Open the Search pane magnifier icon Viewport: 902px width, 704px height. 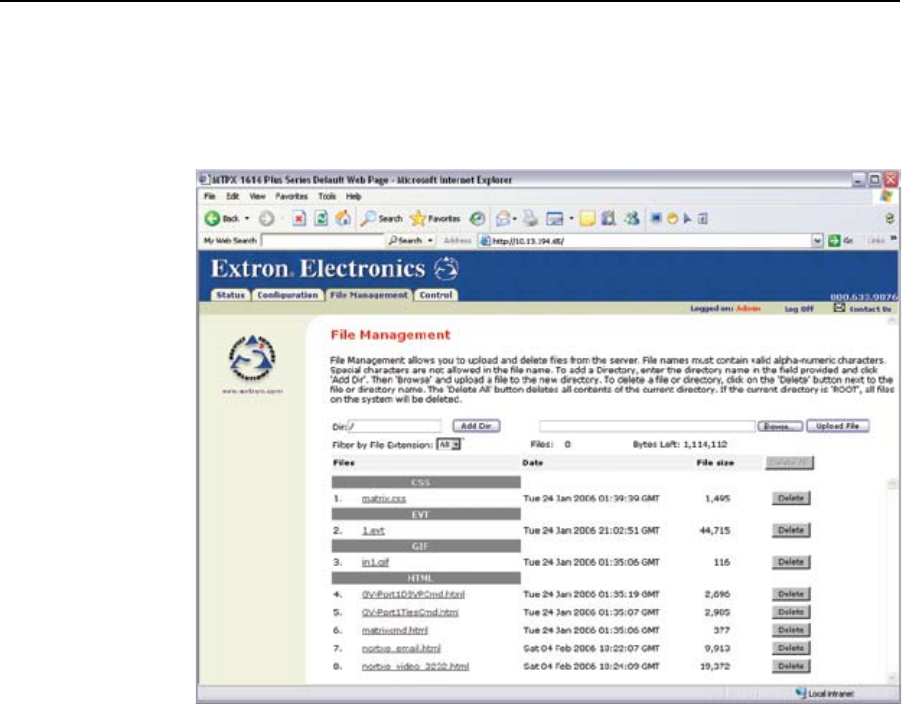(368, 219)
